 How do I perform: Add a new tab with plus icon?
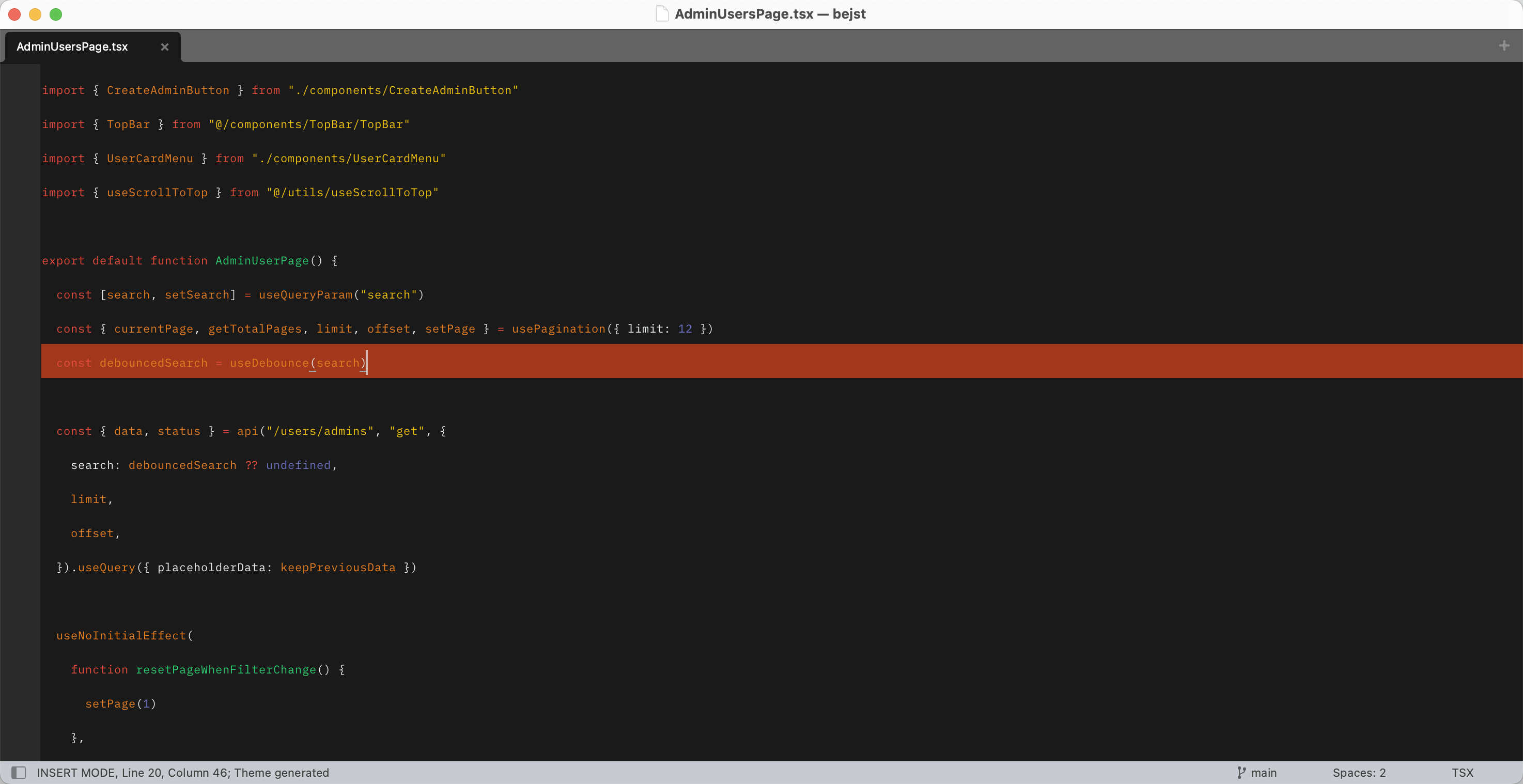[1504, 45]
